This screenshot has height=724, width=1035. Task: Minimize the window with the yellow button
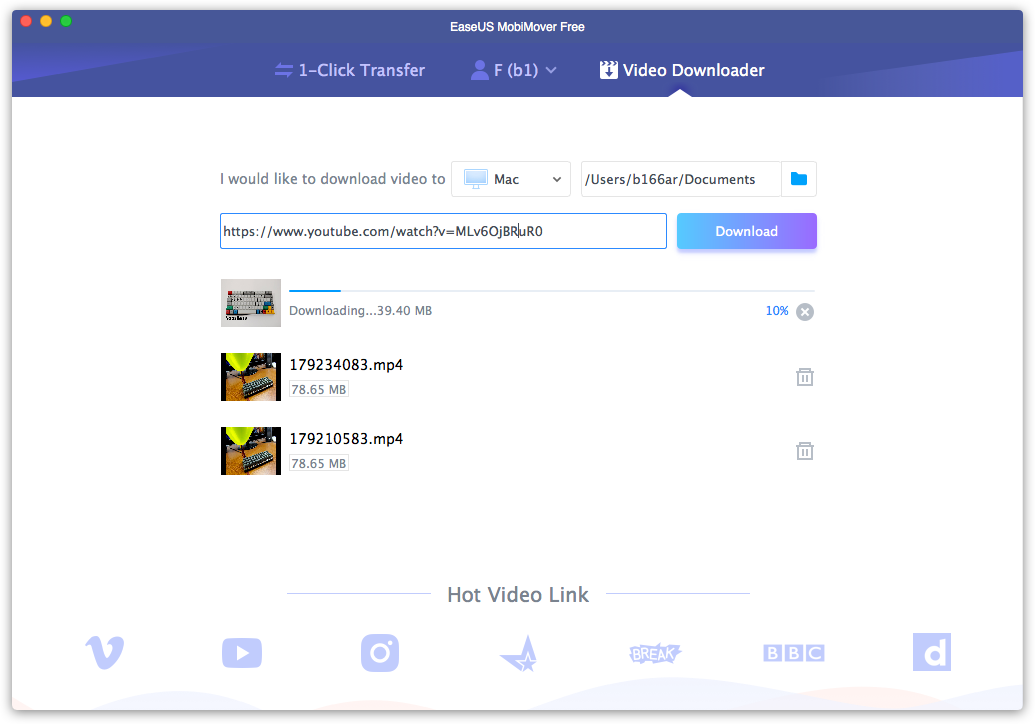(46, 21)
